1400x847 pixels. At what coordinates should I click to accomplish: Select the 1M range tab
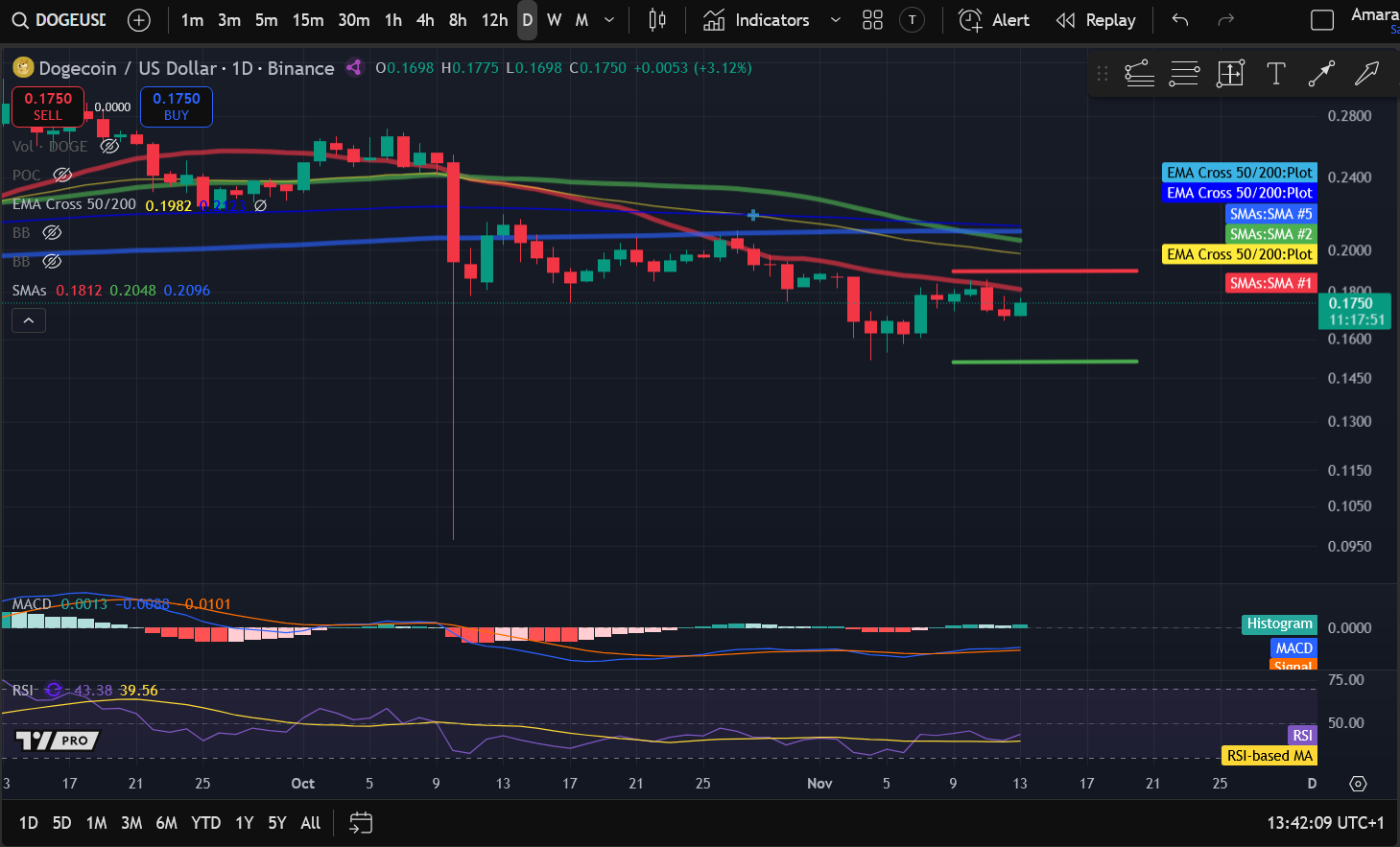[96, 822]
